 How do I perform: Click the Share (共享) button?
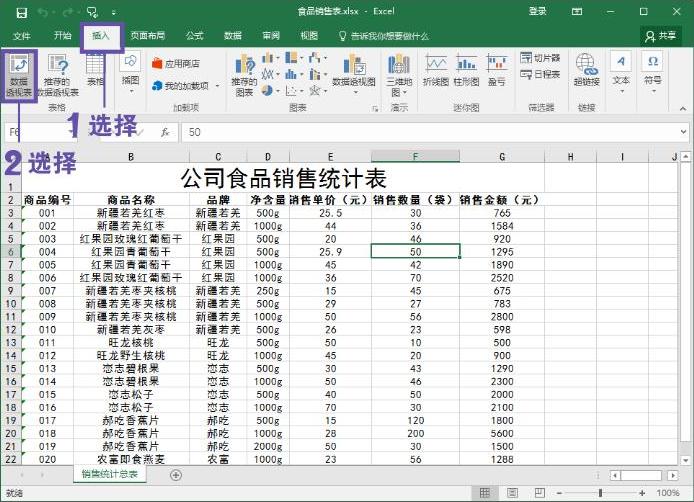[661, 36]
